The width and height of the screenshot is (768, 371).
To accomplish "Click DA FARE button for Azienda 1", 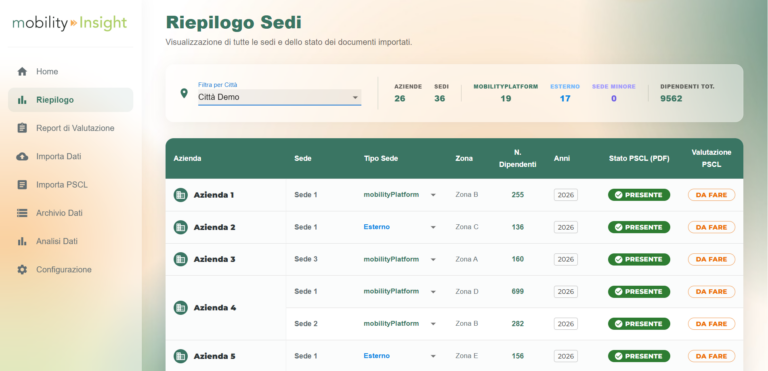I will click(711, 195).
